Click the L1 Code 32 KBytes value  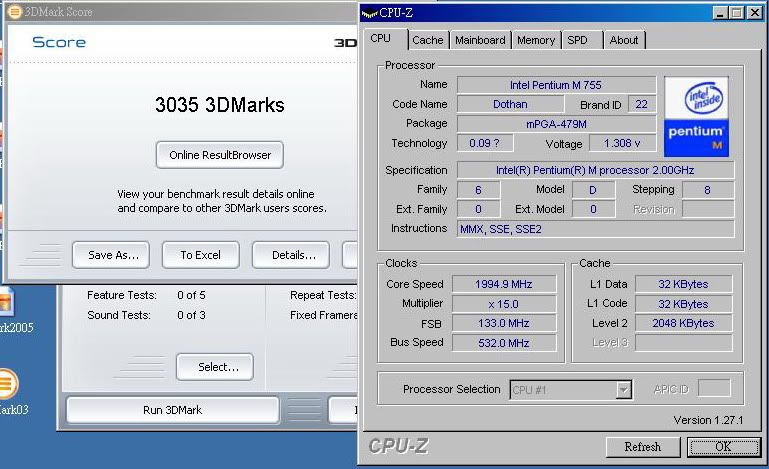tap(683, 304)
